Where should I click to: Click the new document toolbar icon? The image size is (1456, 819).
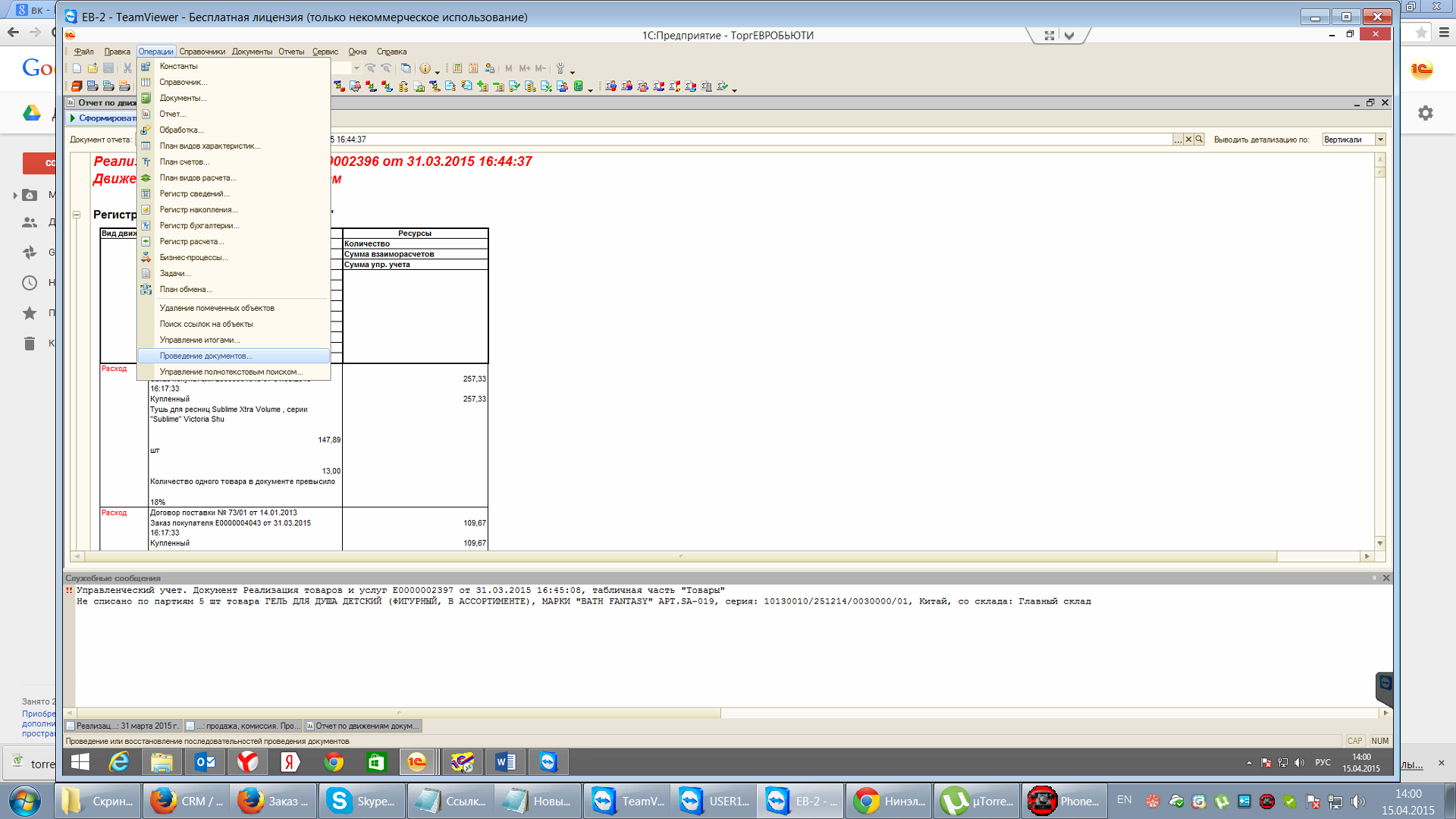coord(77,68)
